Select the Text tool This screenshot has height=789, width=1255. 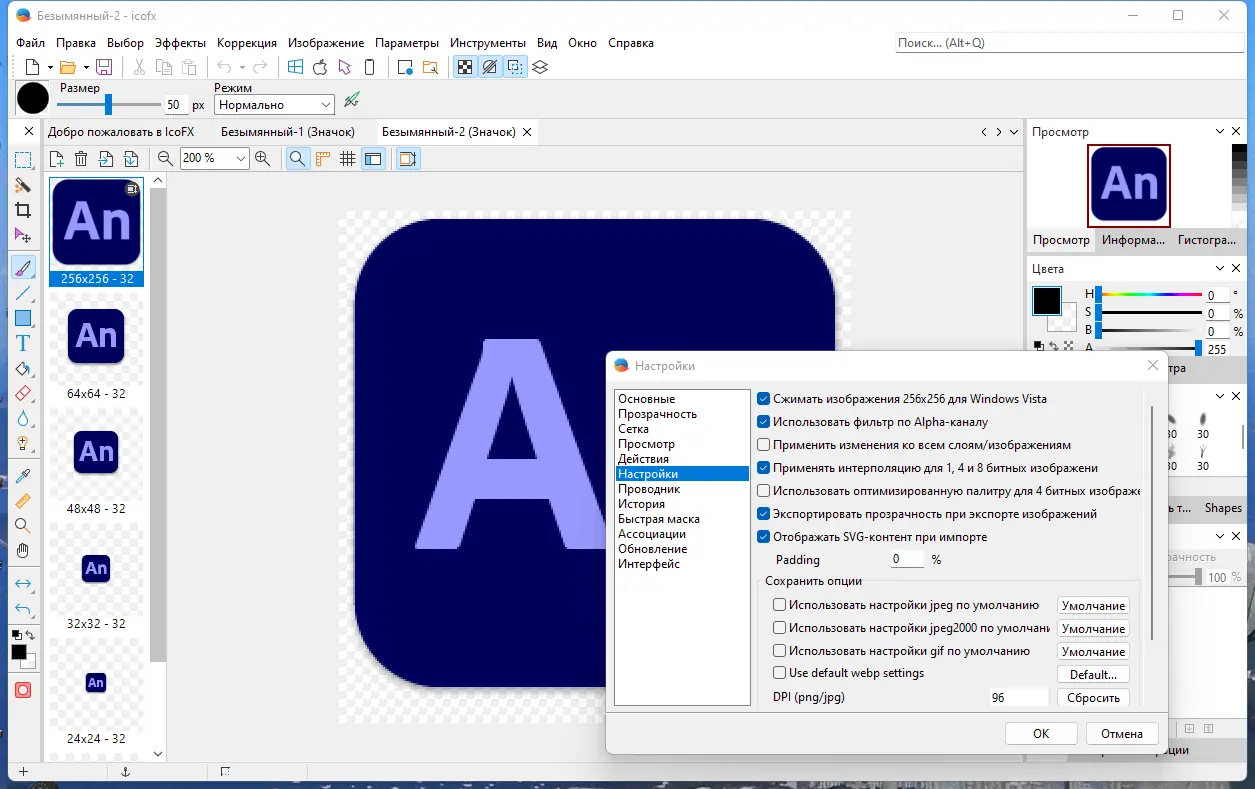tap(22, 343)
